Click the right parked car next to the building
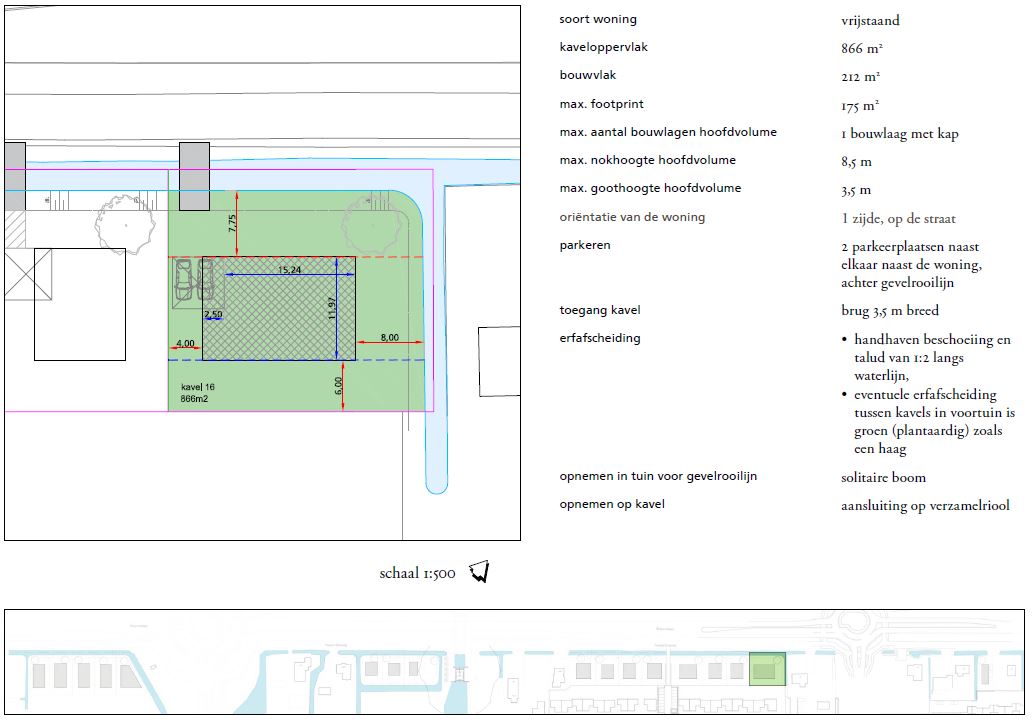The width and height of the screenshot is (1033, 725). click(x=207, y=279)
